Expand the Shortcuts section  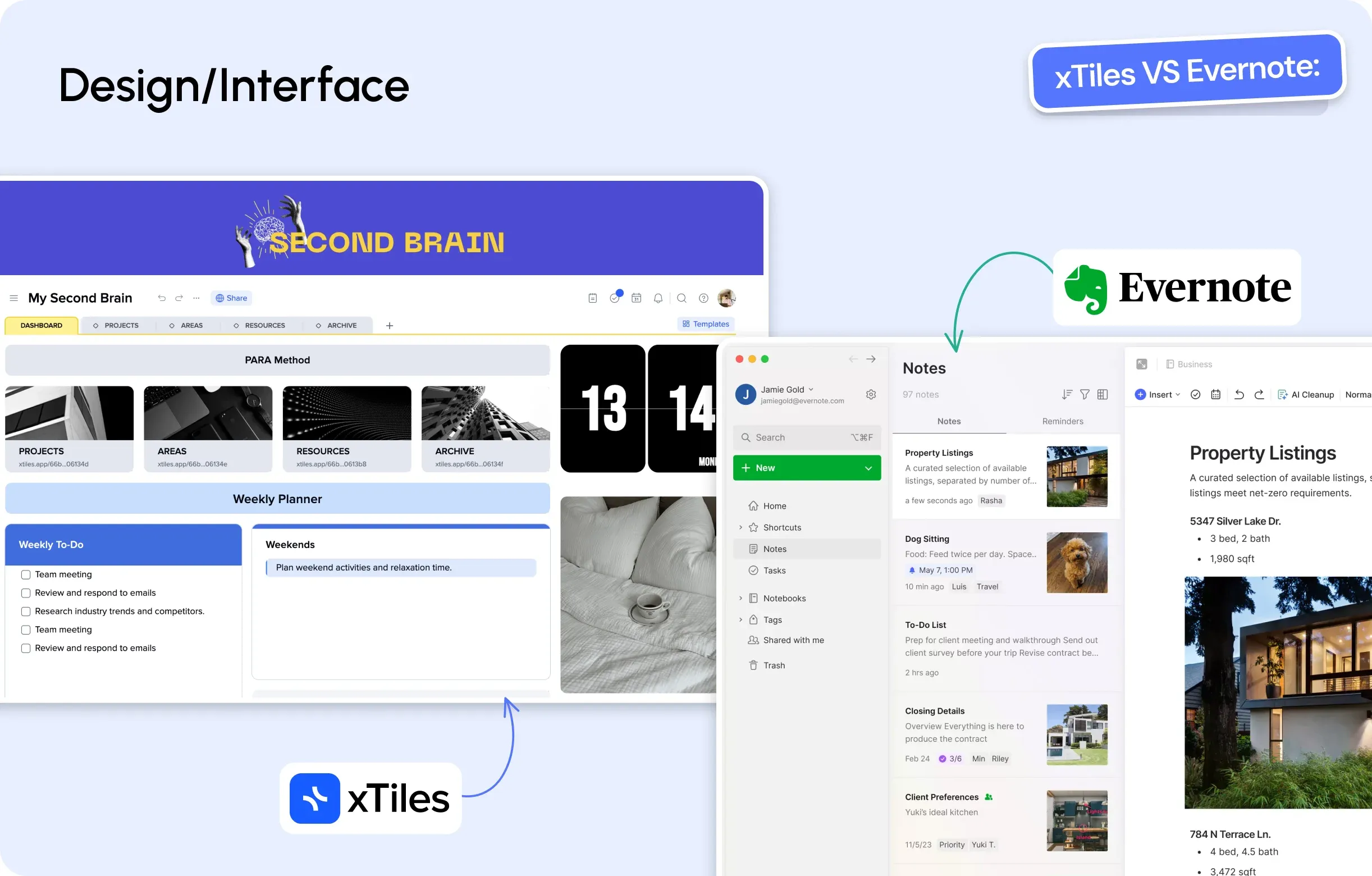[x=740, y=527]
